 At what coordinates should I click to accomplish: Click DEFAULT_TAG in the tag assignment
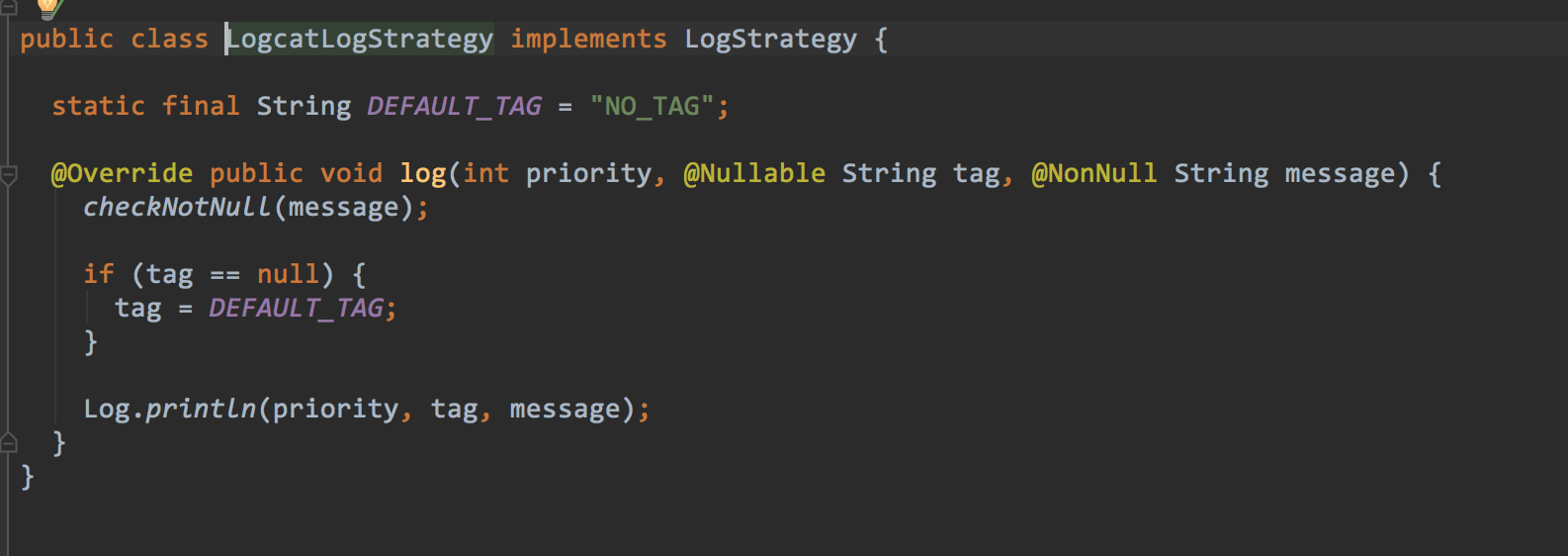(296, 308)
